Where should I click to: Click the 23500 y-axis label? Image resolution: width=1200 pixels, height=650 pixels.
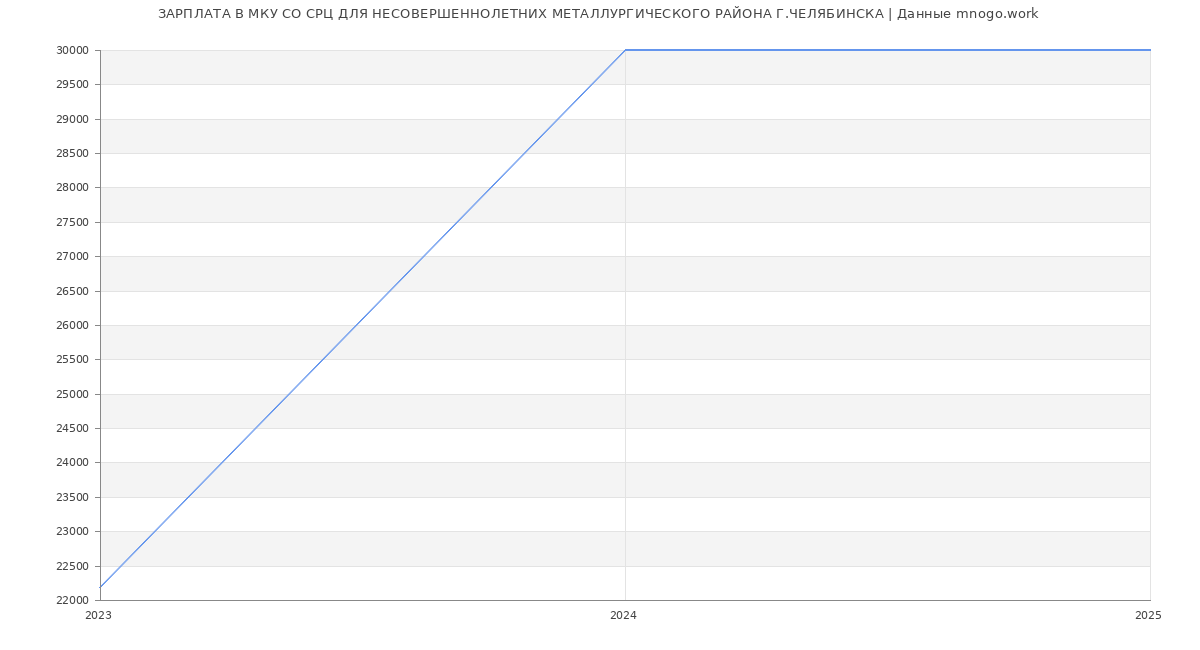click(72, 497)
